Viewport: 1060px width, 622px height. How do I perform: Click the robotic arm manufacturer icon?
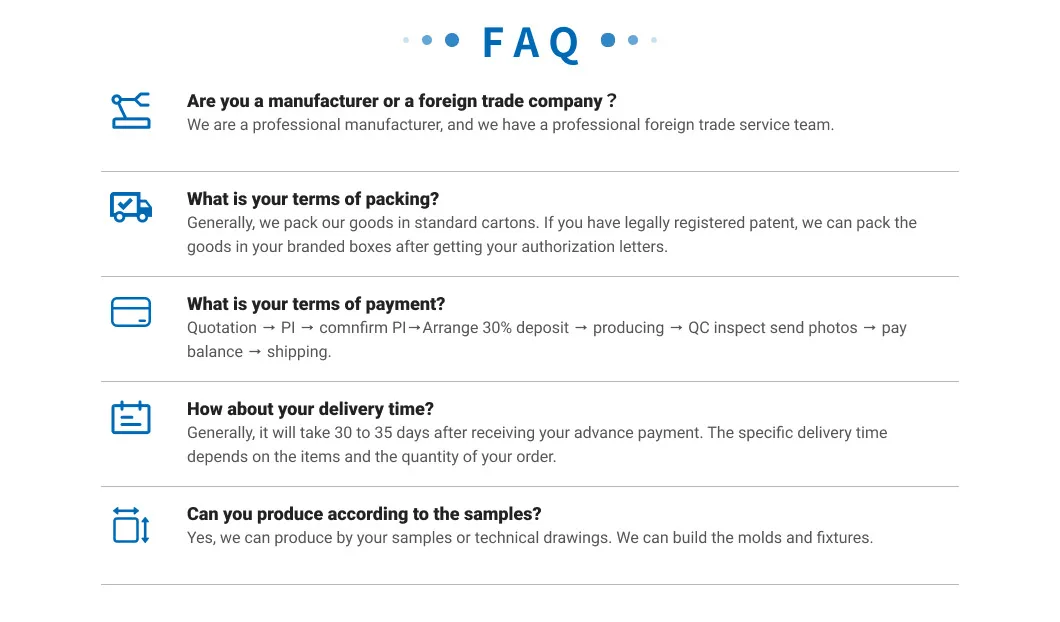(130, 111)
